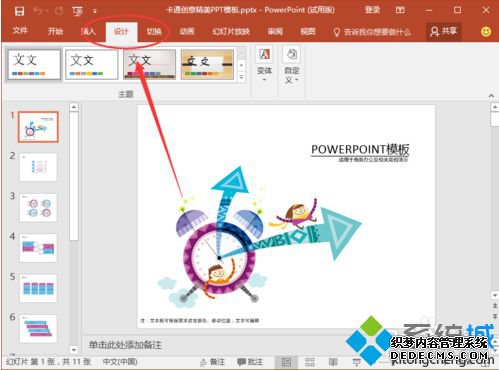Open the 审阅 tab
This screenshot has height=370, width=499.
(275, 31)
